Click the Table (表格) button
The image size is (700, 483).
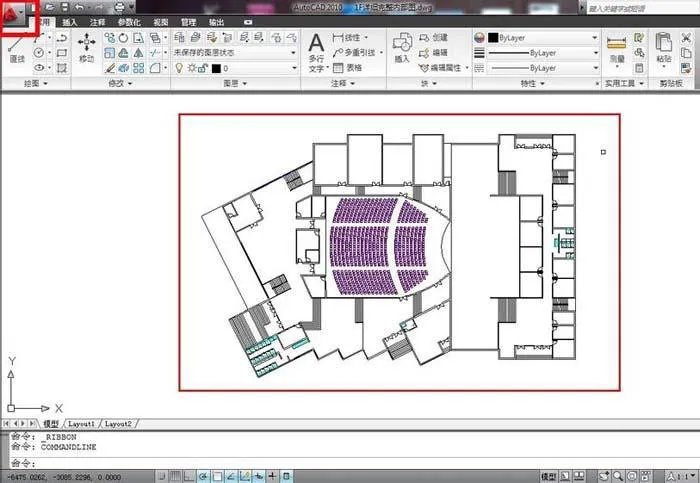(348, 68)
